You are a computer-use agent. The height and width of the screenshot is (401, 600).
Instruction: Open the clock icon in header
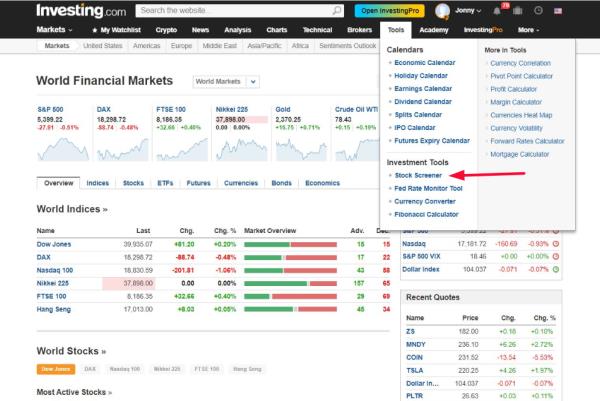pyautogui.click(x=538, y=10)
